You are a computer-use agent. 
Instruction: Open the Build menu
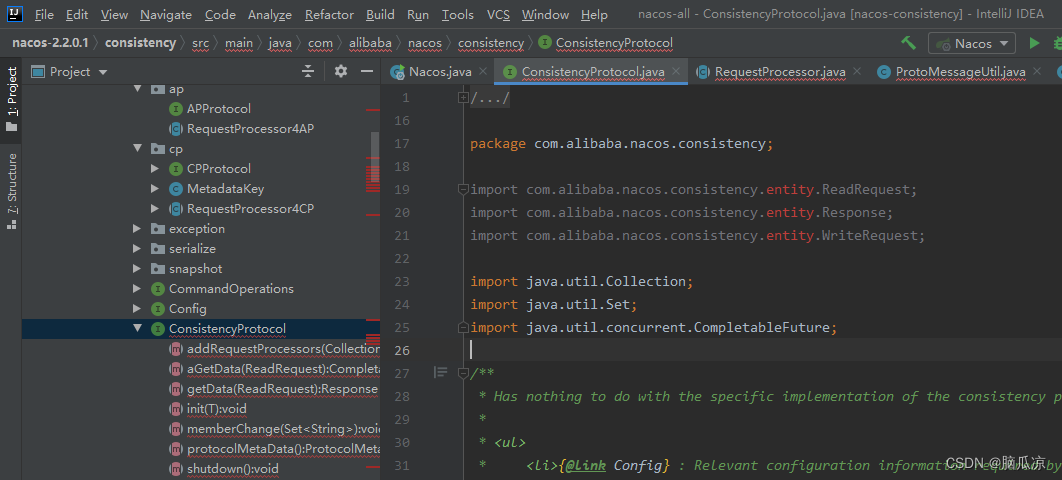coord(380,14)
